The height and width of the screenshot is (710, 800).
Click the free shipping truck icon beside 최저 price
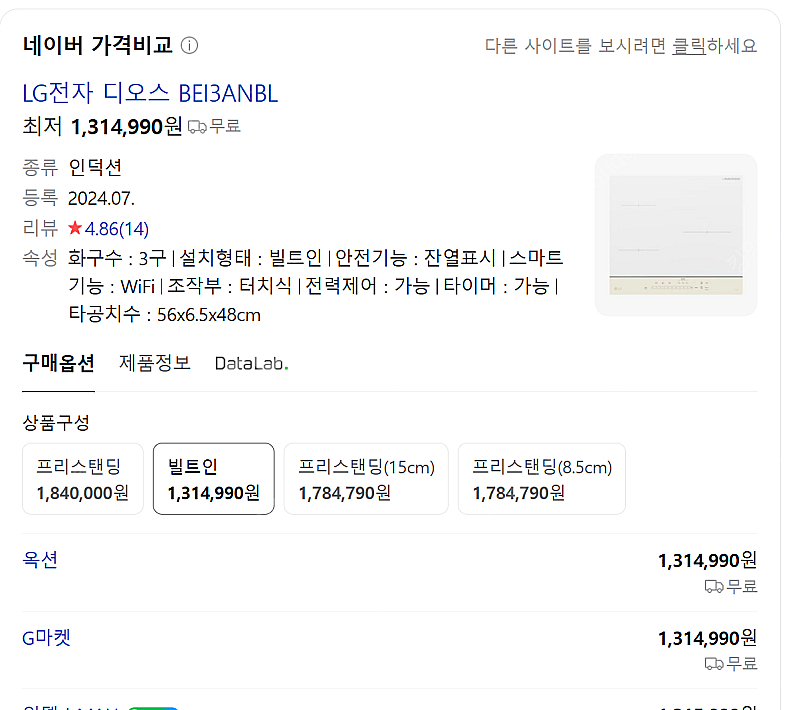coord(197,126)
